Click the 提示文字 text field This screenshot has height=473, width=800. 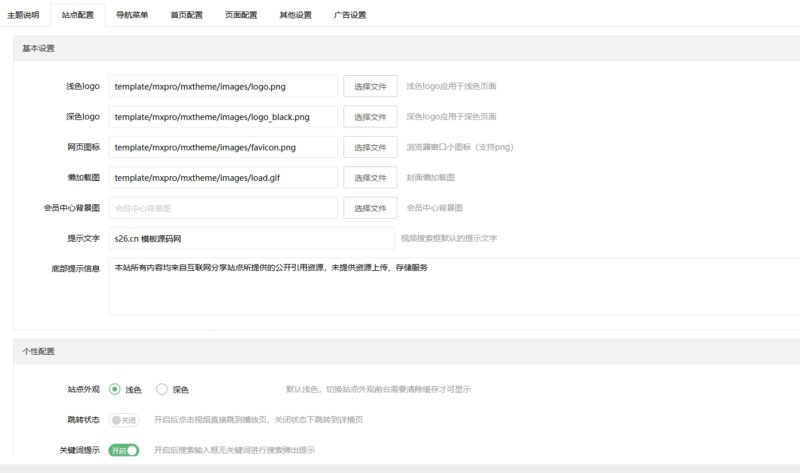pos(251,239)
